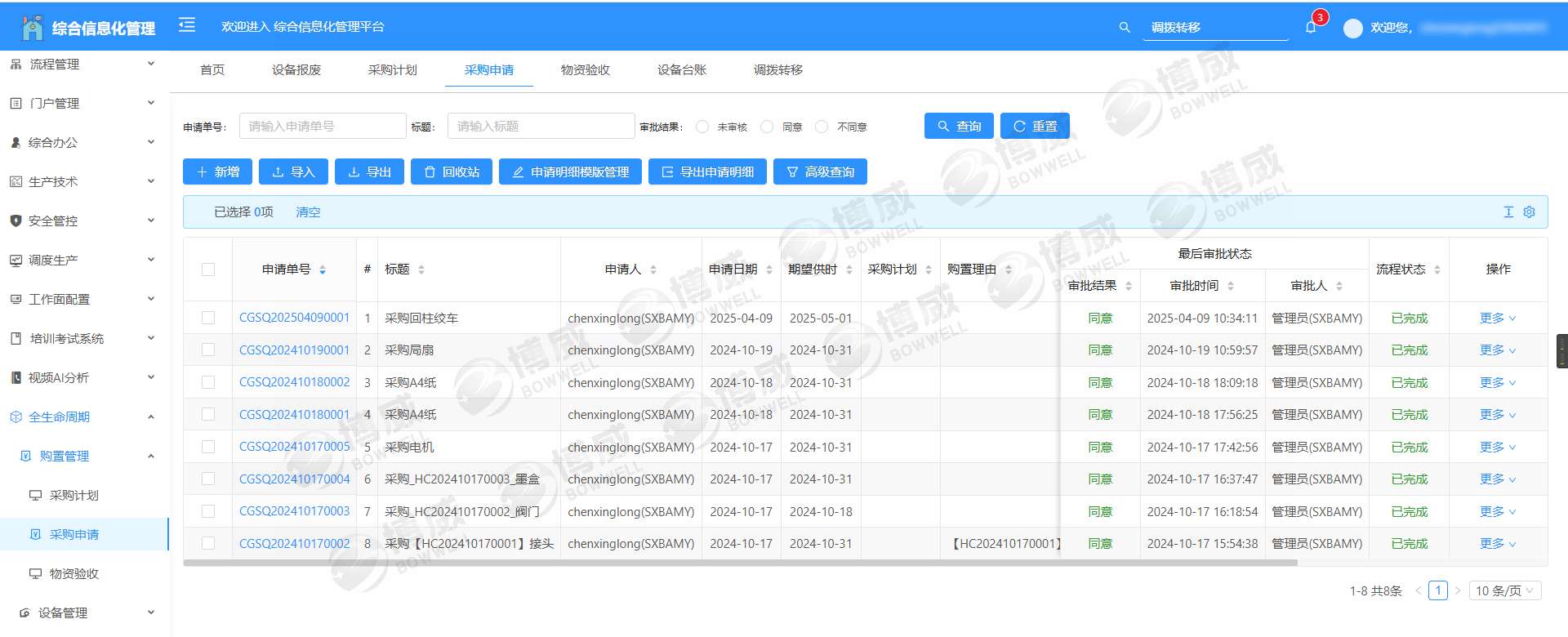
Task: Click the sidebar collapse menu icon
Action: click(x=187, y=25)
